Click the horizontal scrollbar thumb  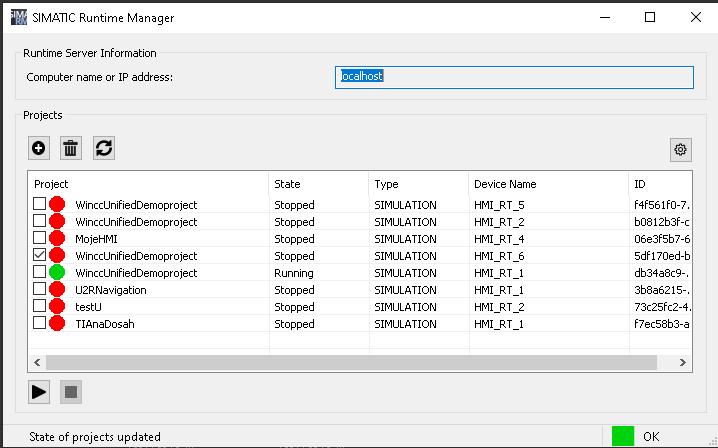(x=352, y=363)
